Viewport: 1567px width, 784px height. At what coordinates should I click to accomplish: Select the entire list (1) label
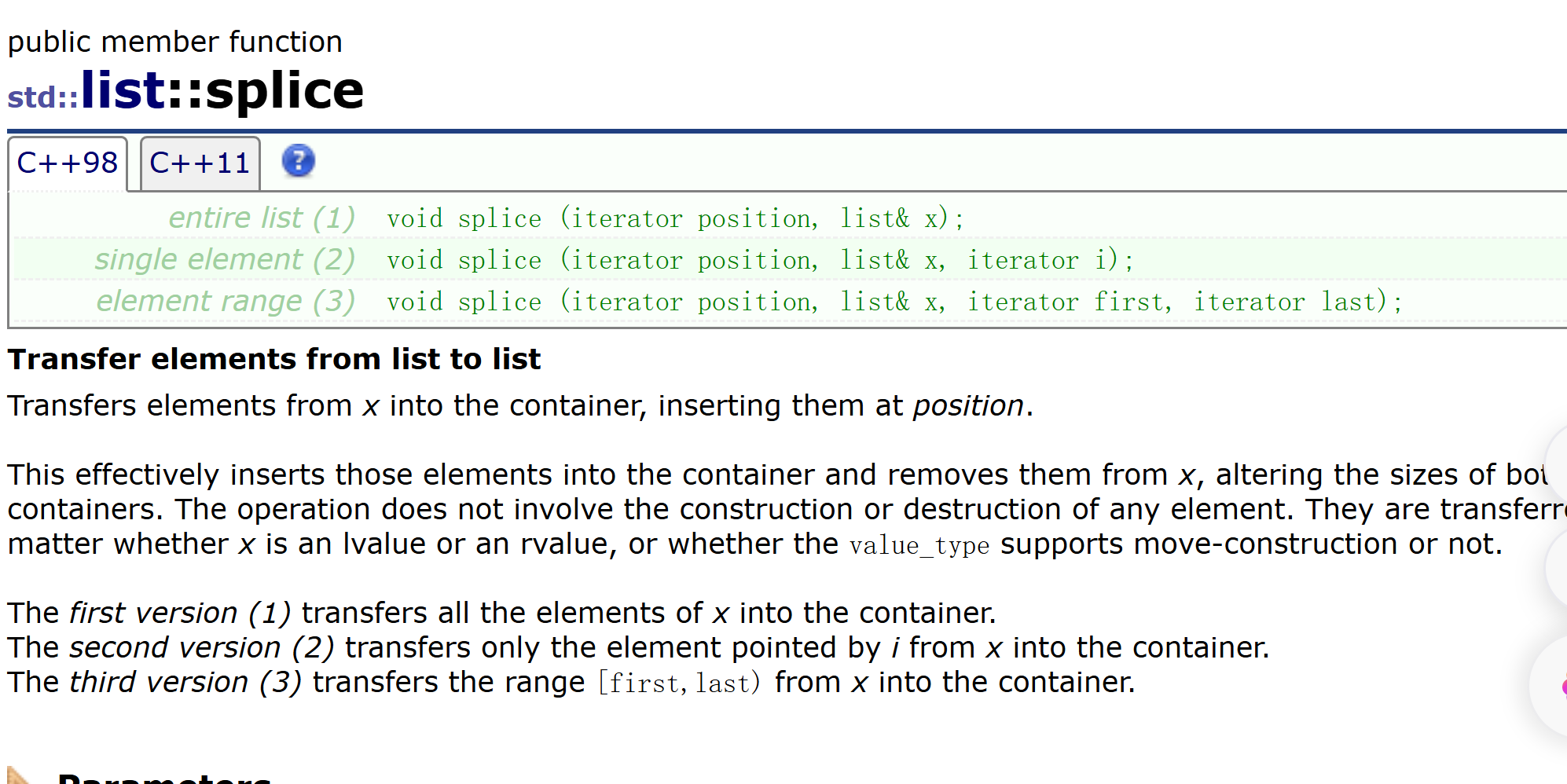tap(262, 218)
